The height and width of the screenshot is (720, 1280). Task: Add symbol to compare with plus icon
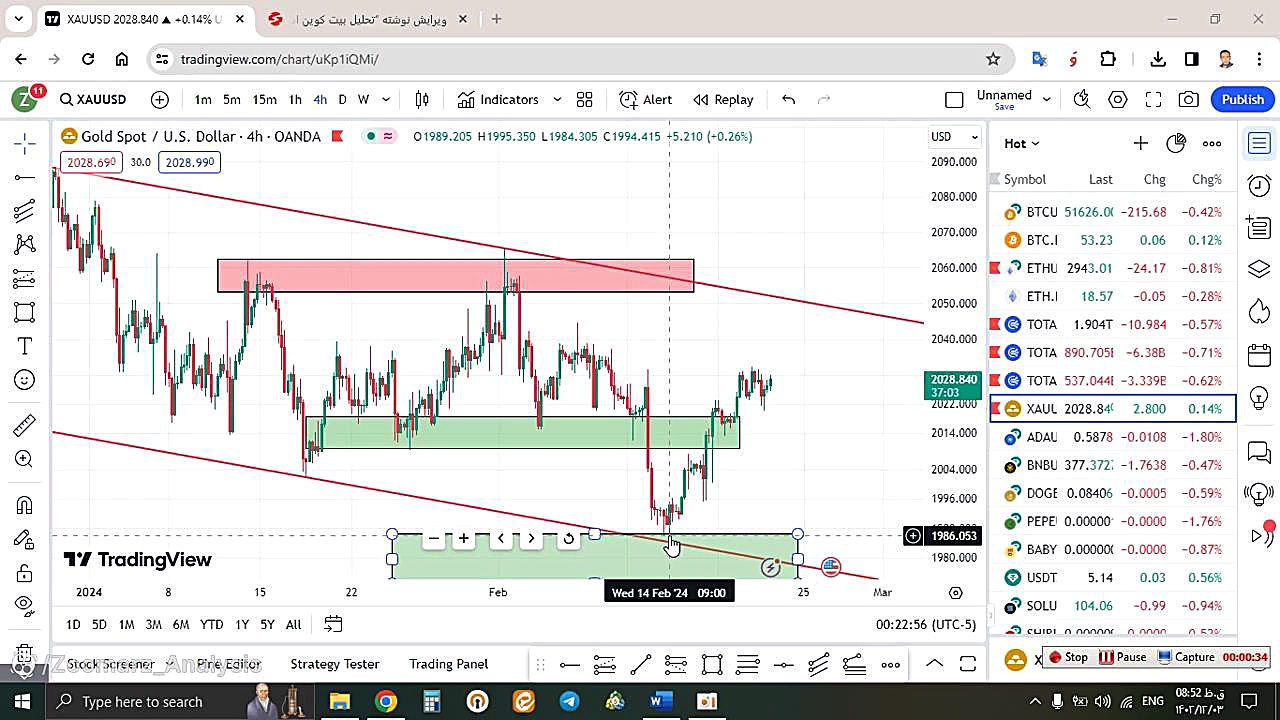[x=160, y=99]
